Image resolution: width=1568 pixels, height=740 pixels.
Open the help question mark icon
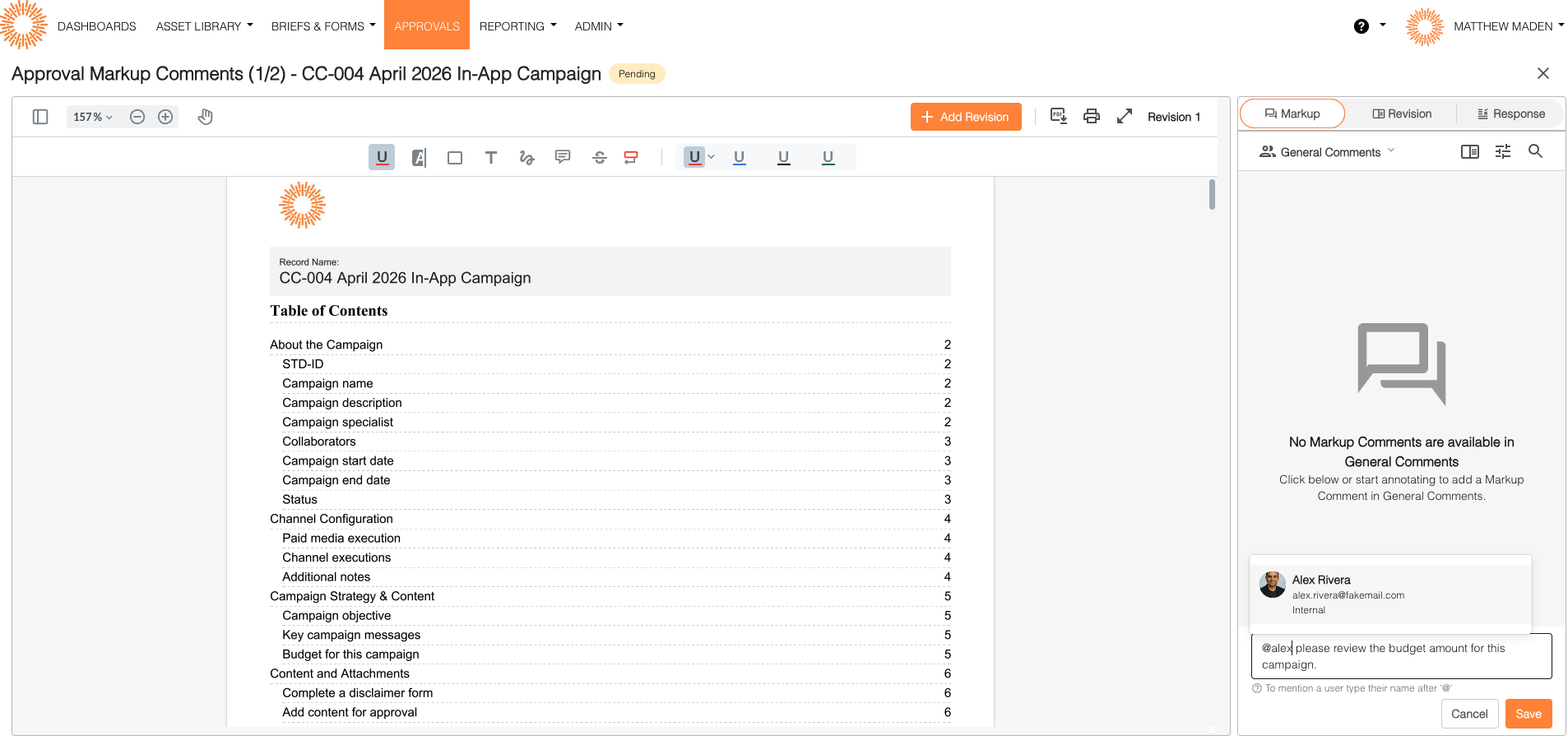(1362, 26)
